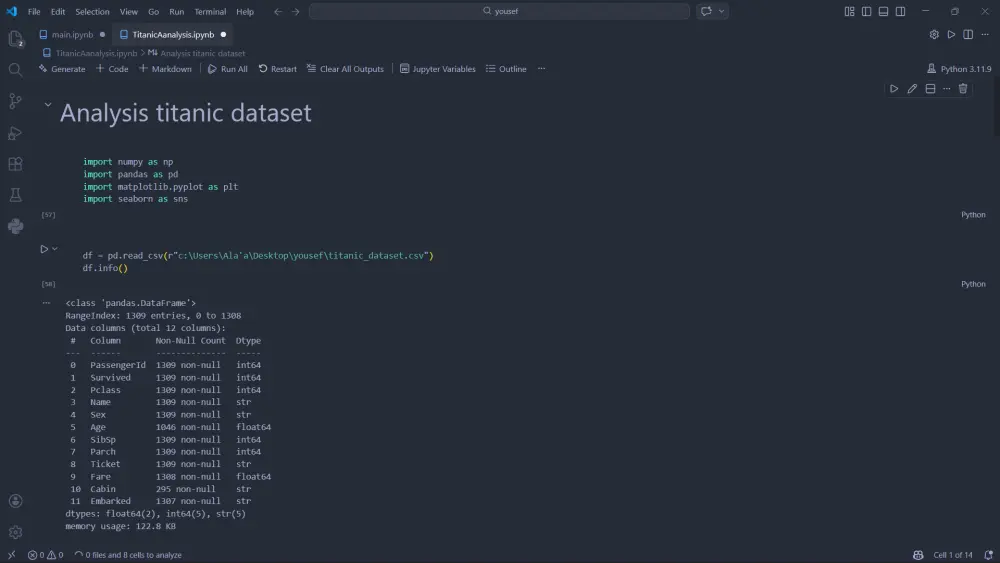
Task: Open the Copilot status icon in the status bar
Action: (918, 555)
